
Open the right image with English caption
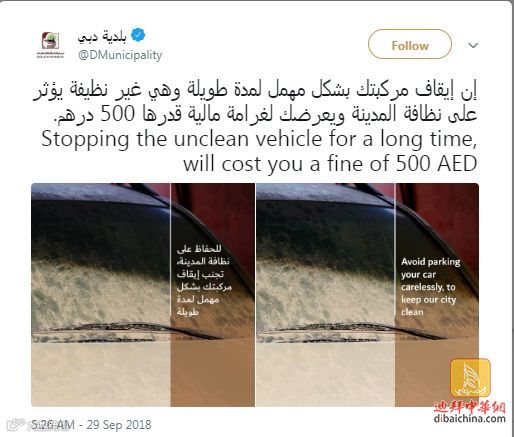[x=367, y=295]
